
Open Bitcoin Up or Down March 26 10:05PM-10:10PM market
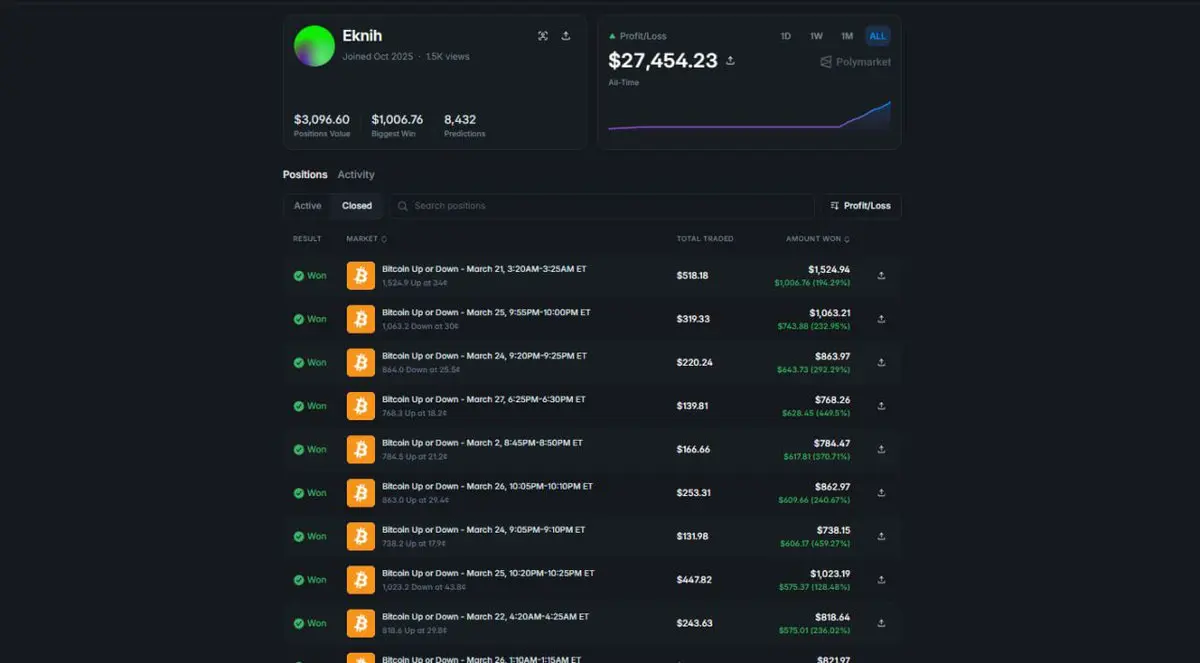487,486
